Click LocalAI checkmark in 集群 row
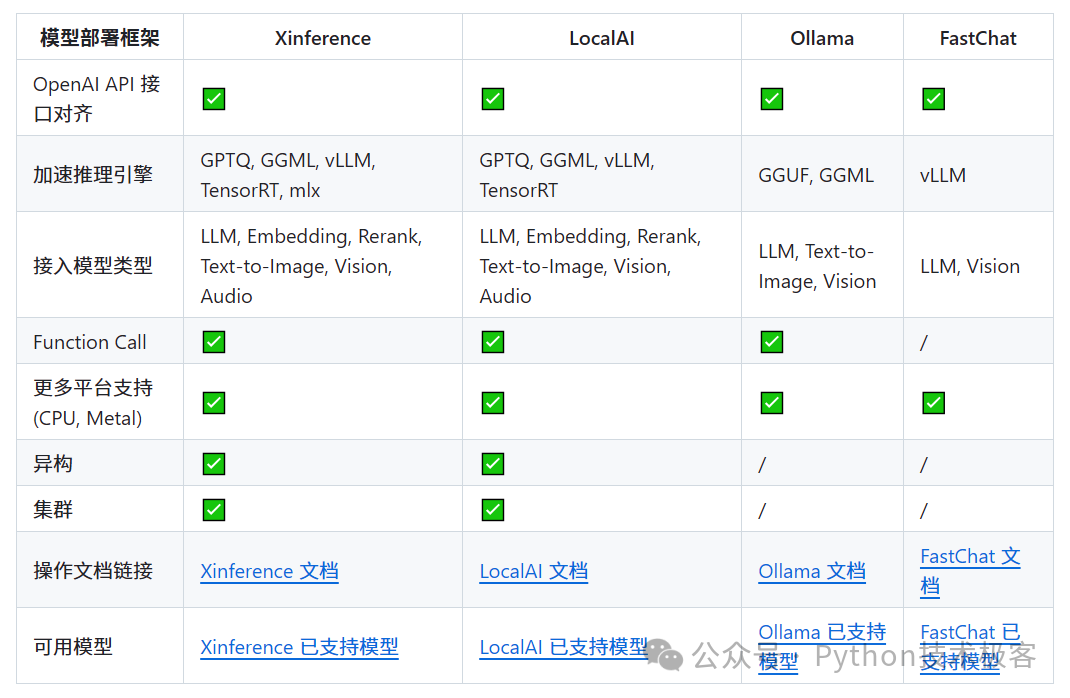This screenshot has width=1070, height=698. click(x=493, y=510)
